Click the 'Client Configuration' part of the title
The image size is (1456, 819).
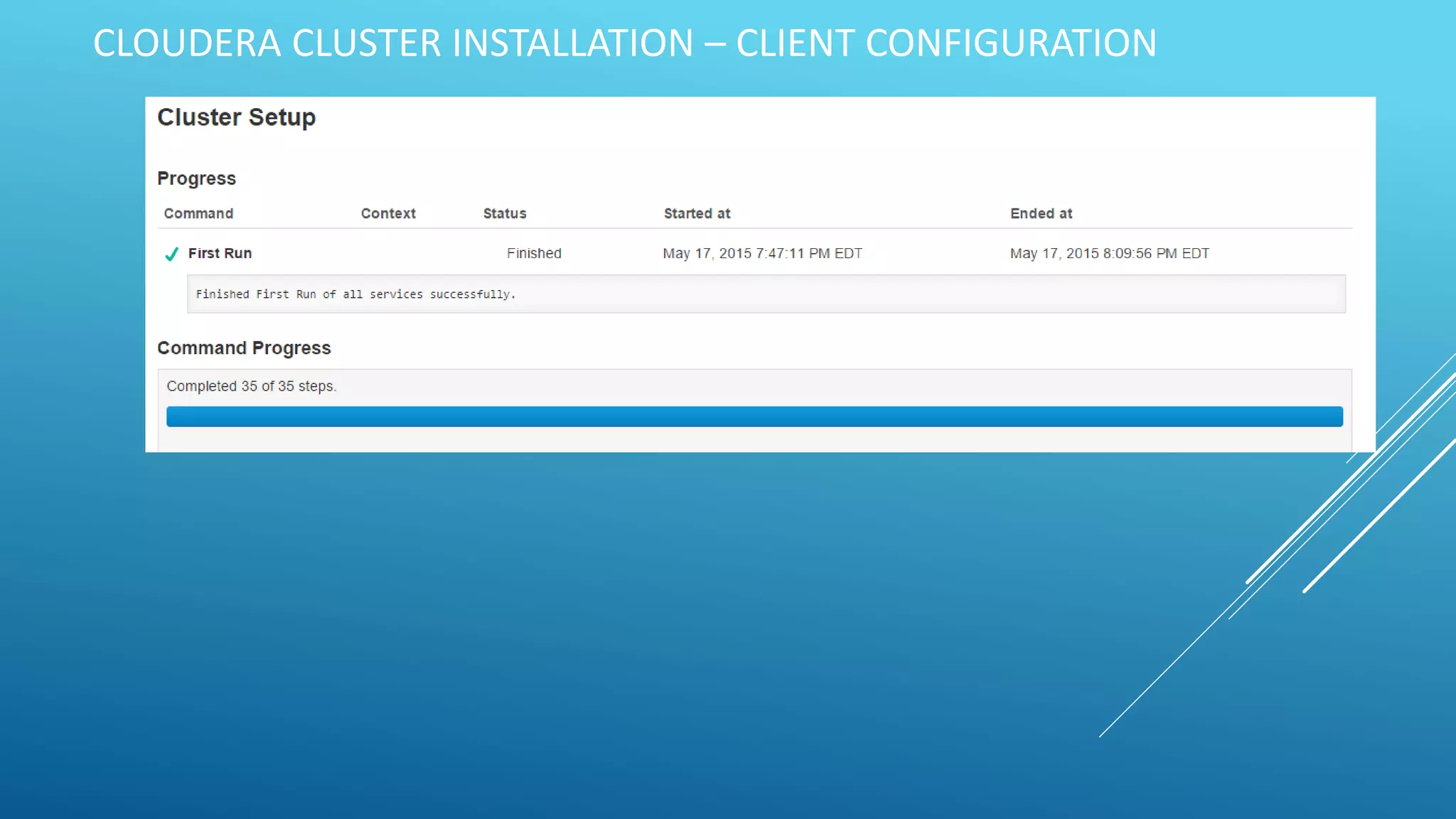[946, 43]
